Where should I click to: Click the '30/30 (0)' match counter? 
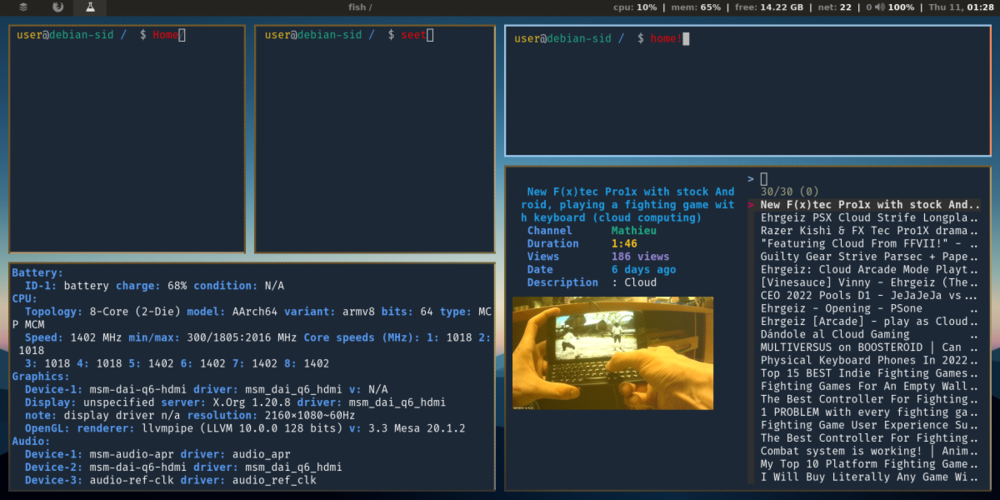tap(790, 191)
